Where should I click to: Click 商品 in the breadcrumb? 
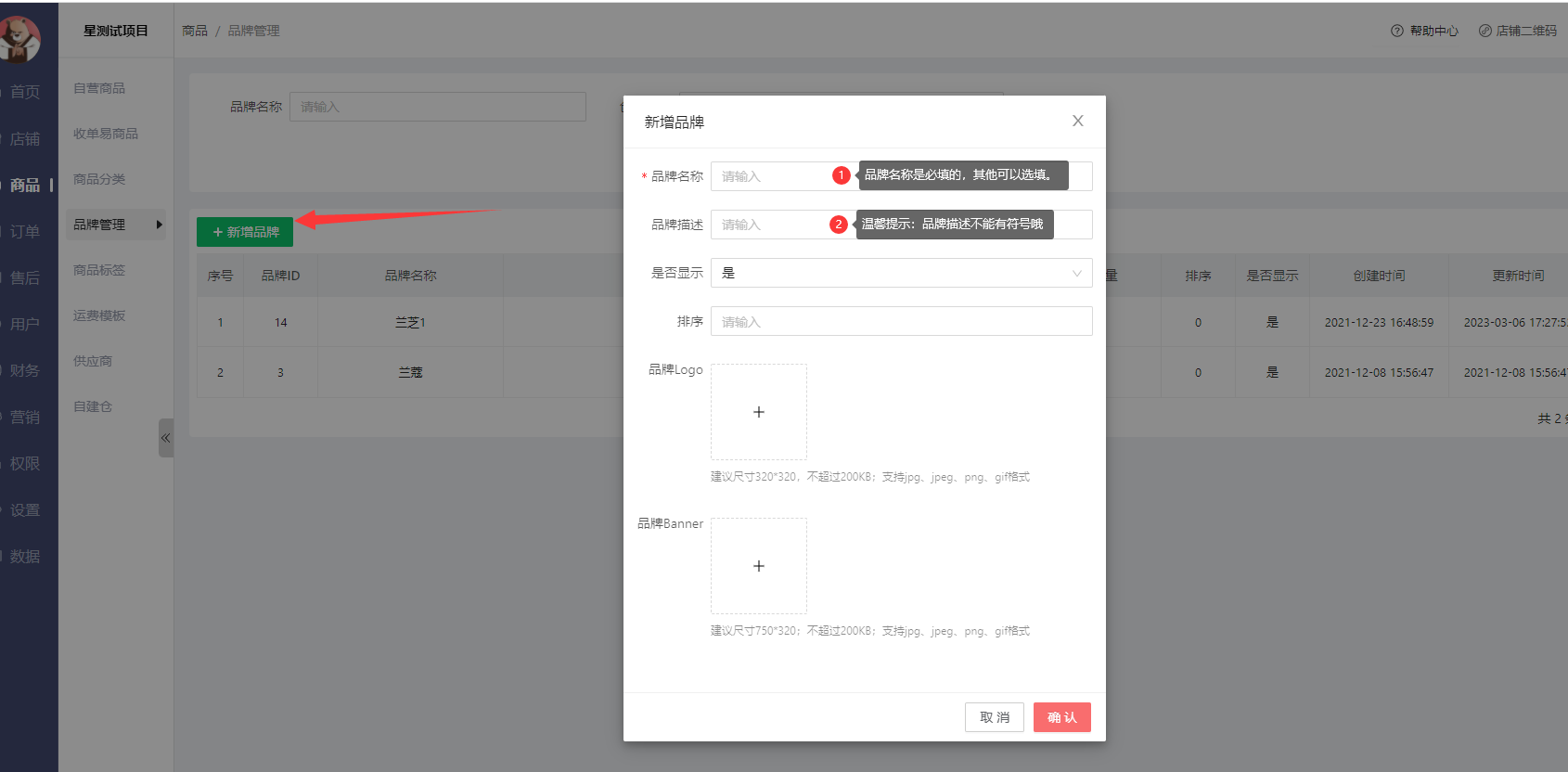point(195,31)
